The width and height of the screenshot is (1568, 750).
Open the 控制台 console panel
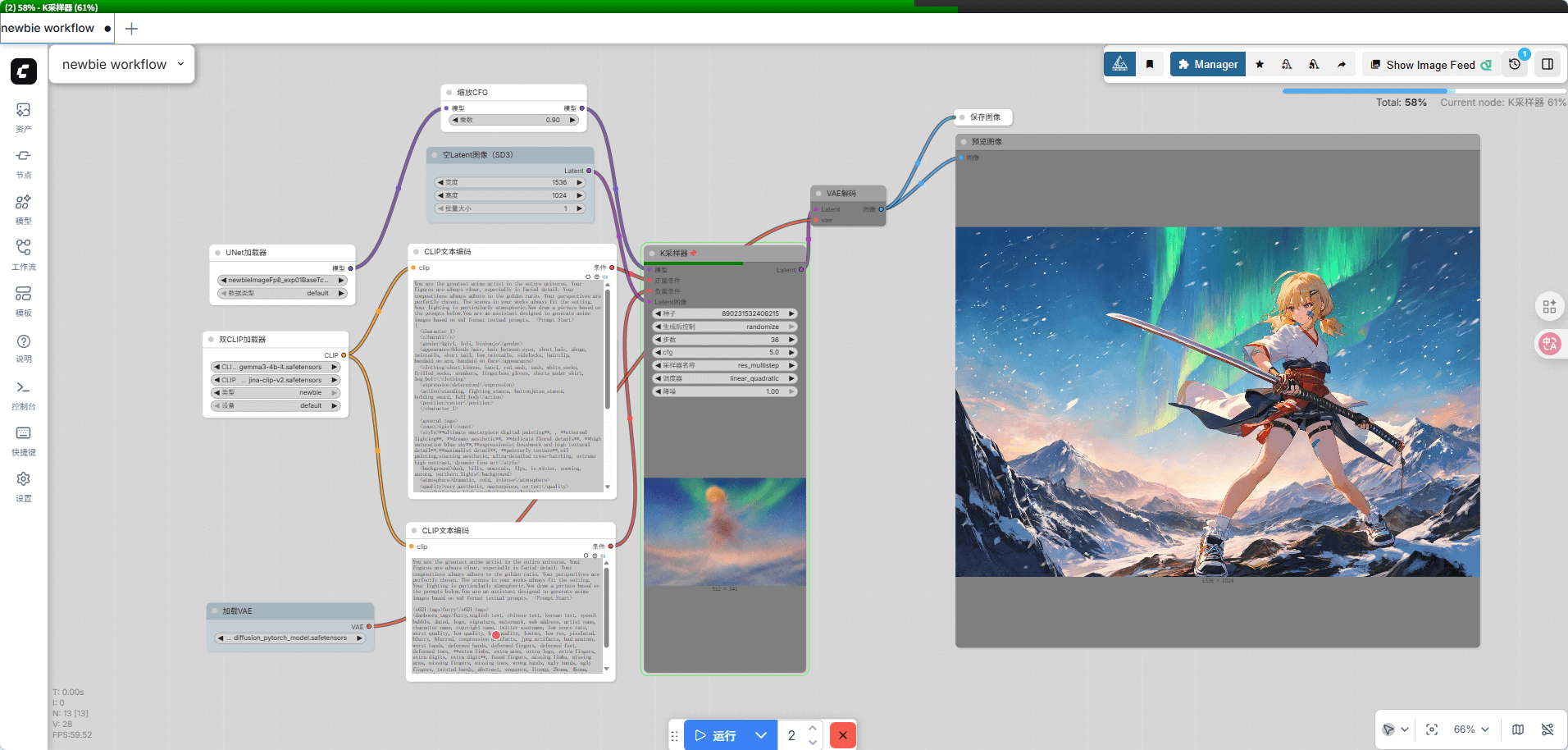23,394
